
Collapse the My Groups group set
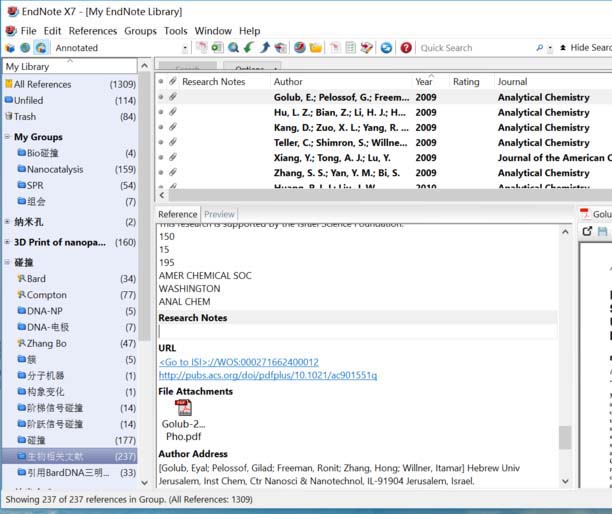(x=8, y=137)
